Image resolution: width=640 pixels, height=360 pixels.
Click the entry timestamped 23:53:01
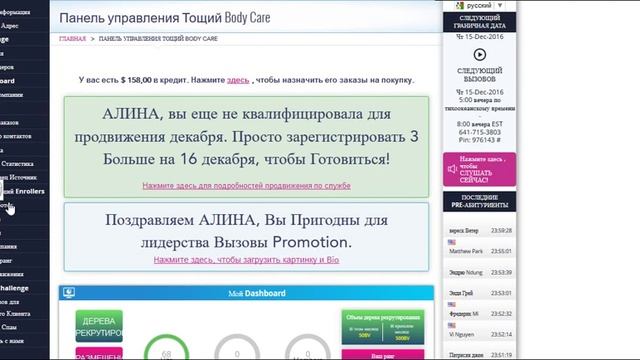tap(480, 293)
